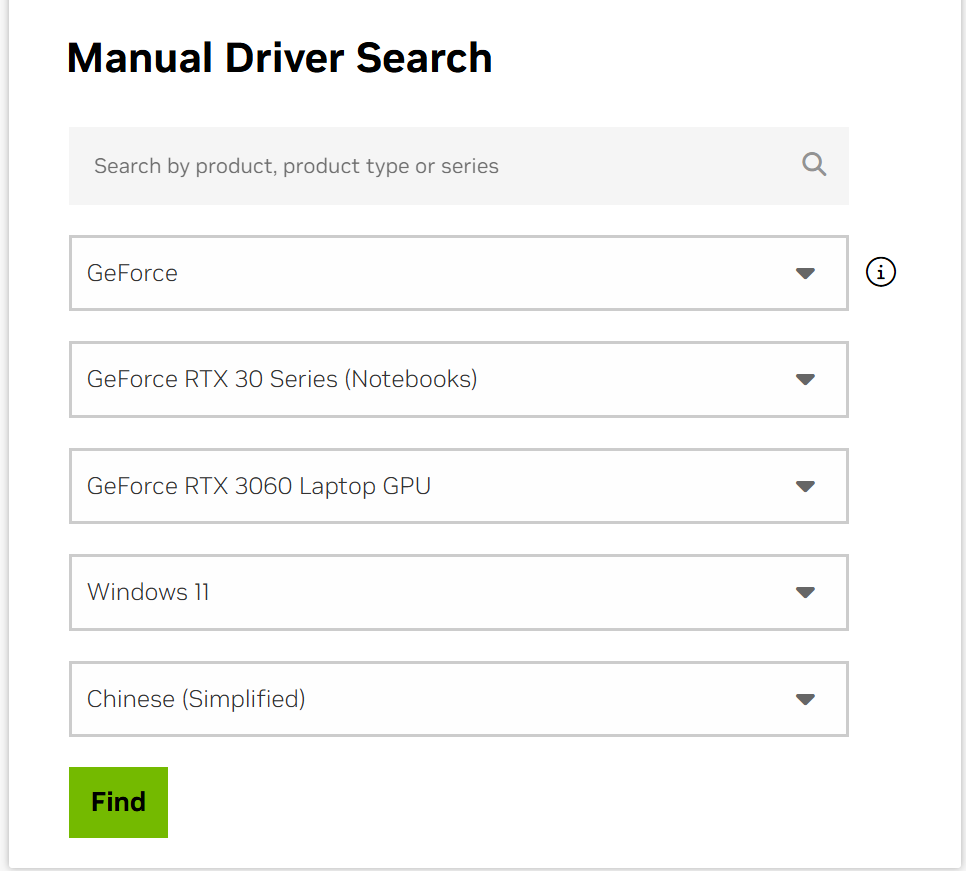Viewport: 966px width, 871px height.
Task: Open the GeForce product type dropdown
Action: [x=458, y=273]
